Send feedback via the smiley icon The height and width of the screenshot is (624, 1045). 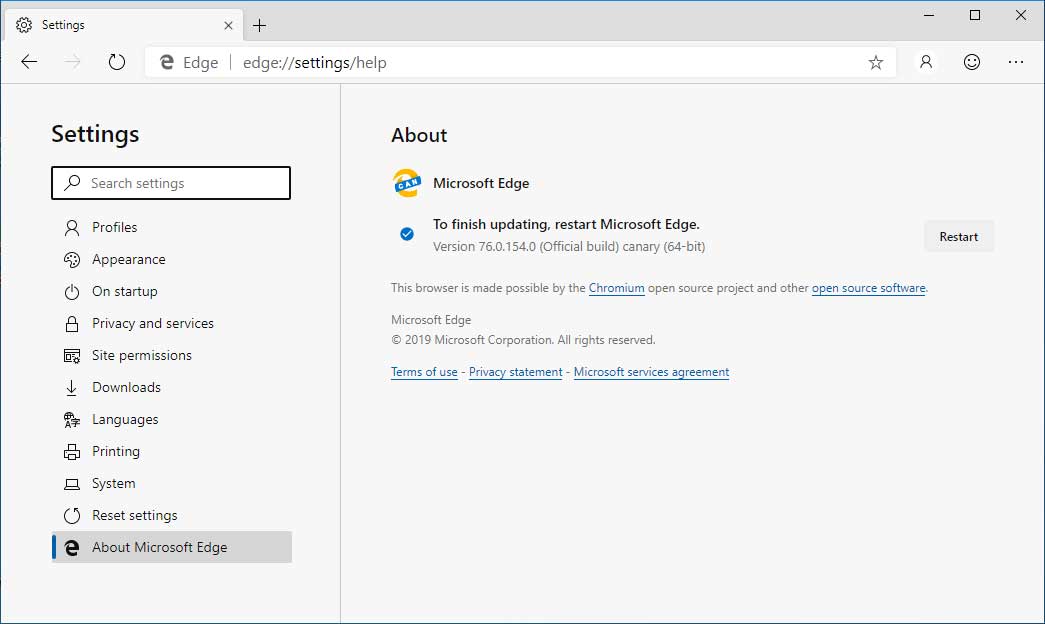(x=972, y=62)
